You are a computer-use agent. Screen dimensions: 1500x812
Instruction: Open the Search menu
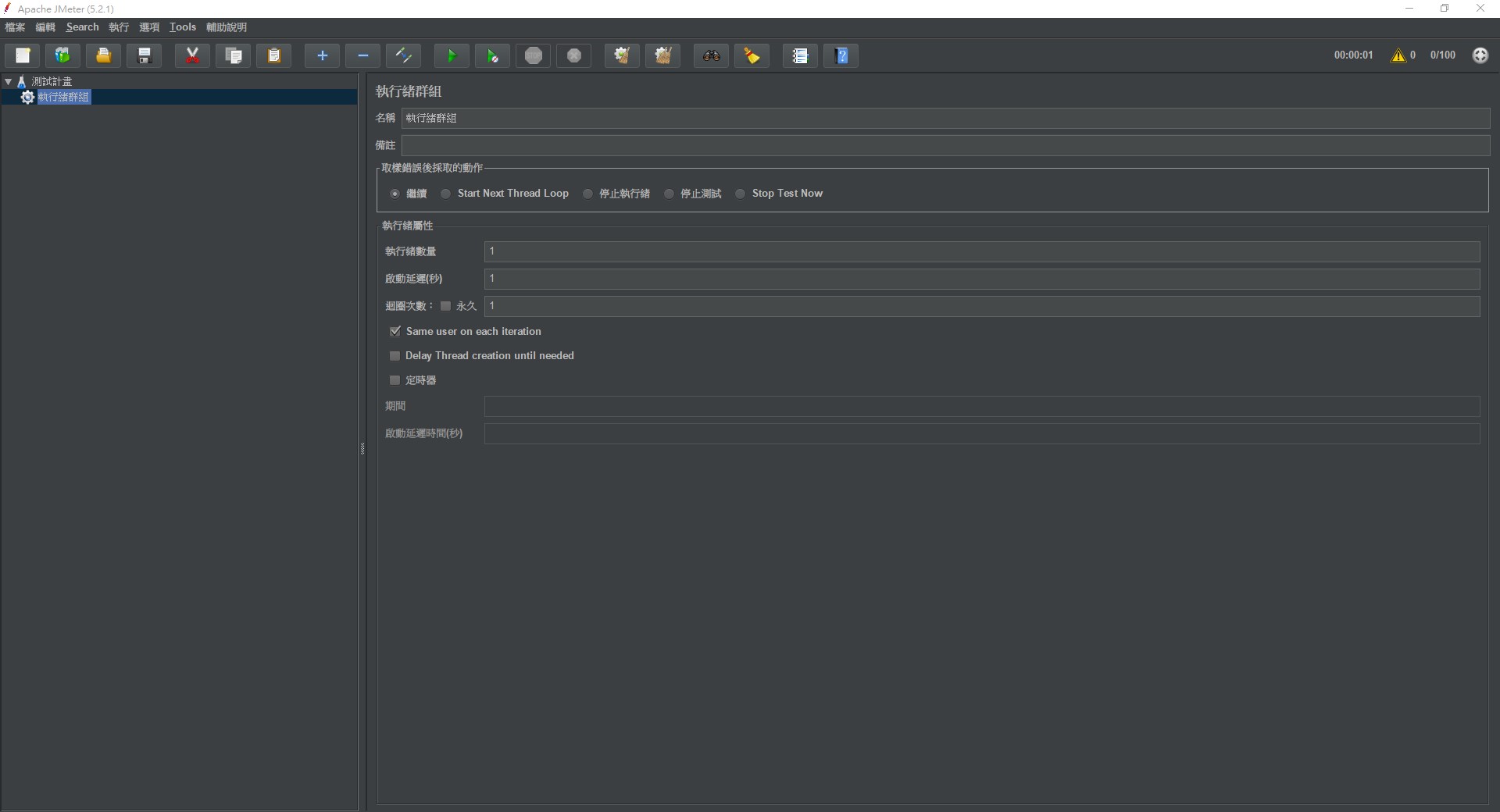[82, 27]
